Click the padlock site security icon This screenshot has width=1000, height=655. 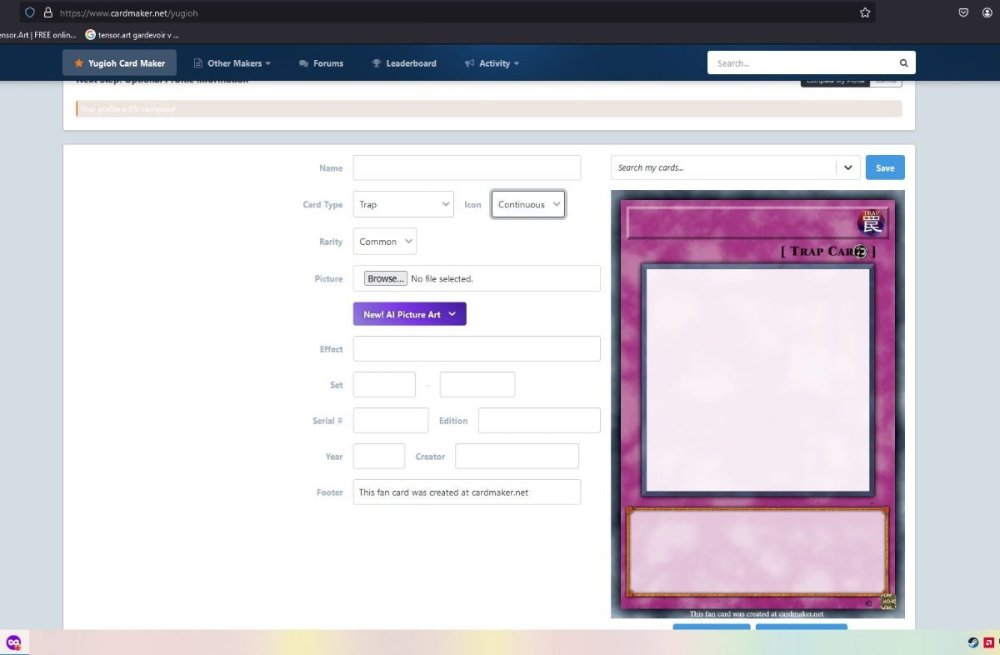(x=47, y=13)
